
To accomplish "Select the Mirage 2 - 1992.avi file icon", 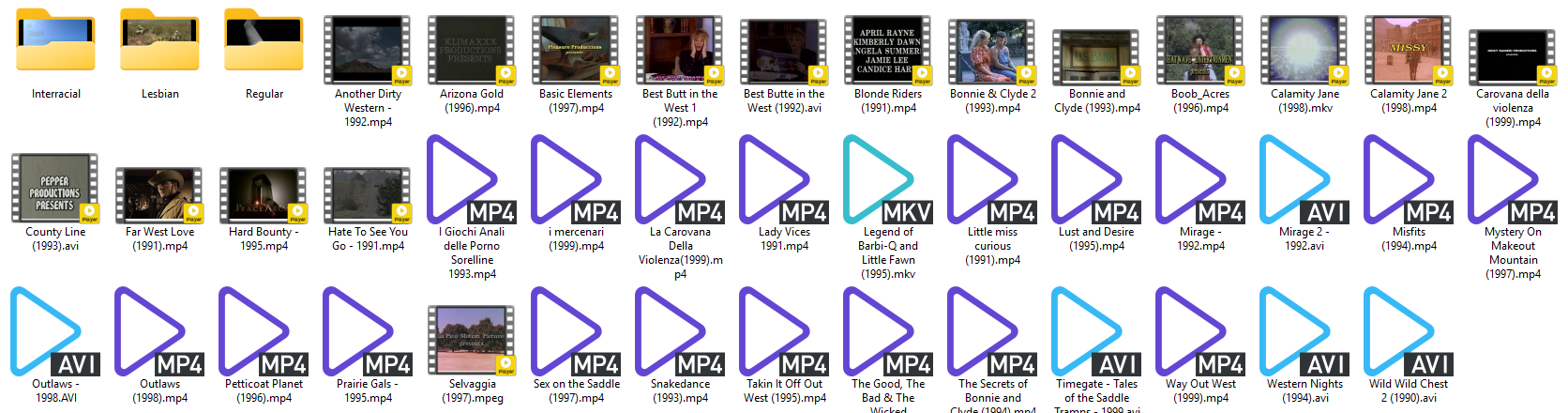I will click(1304, 179).
